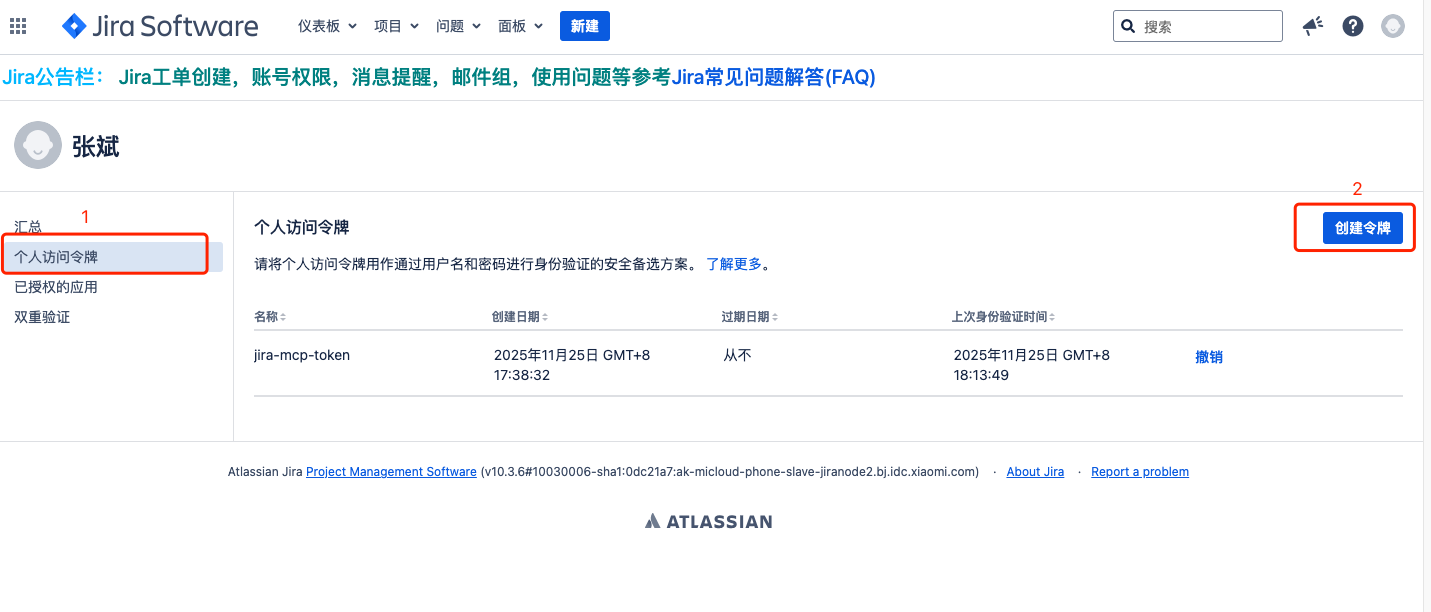1431x612 pixels.
Task: Revoke jira-mcp-token via 撤销 link
Action: [1209, 356]
